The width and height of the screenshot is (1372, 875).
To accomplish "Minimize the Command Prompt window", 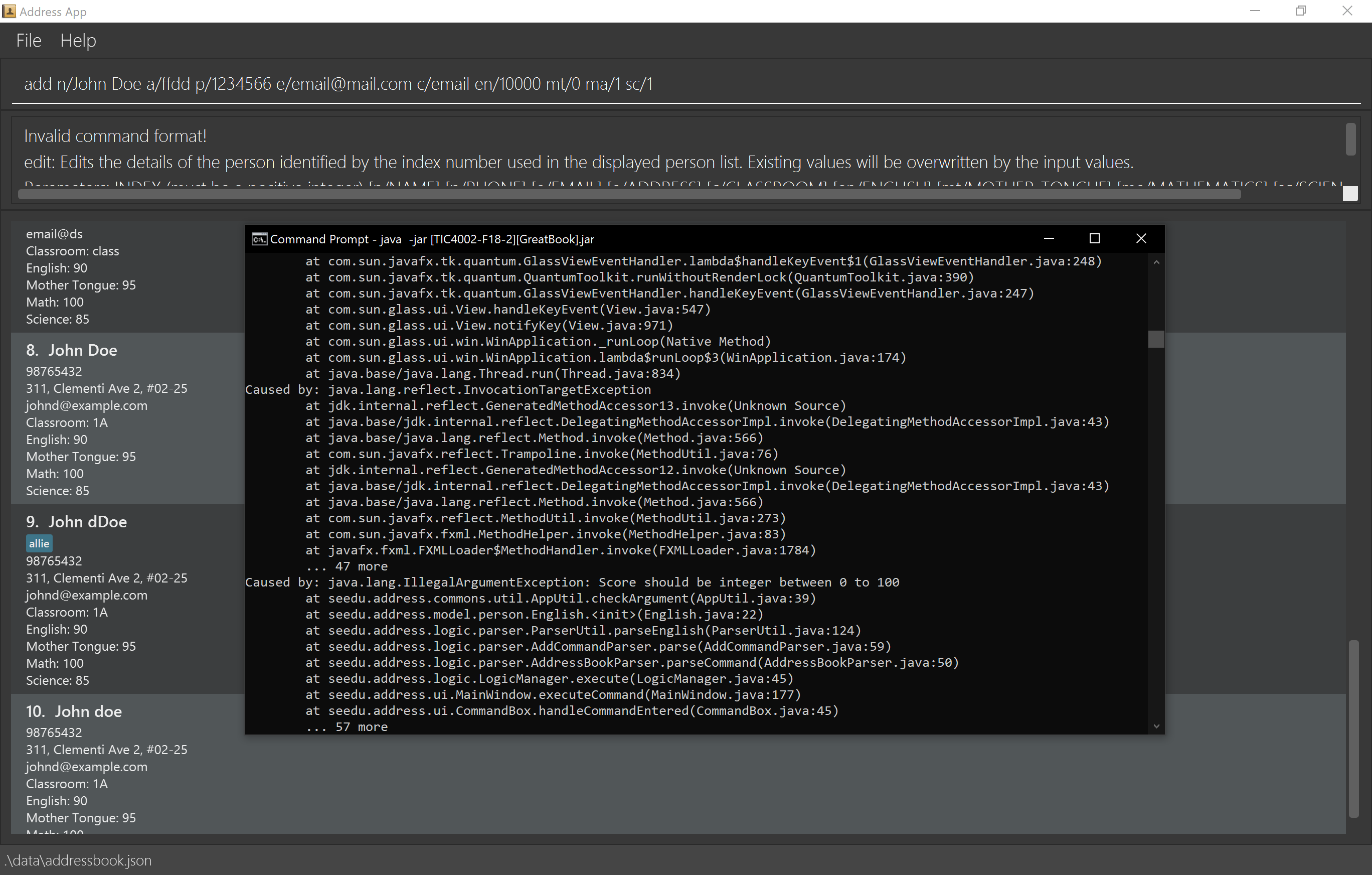I will tap(1049, 238).
